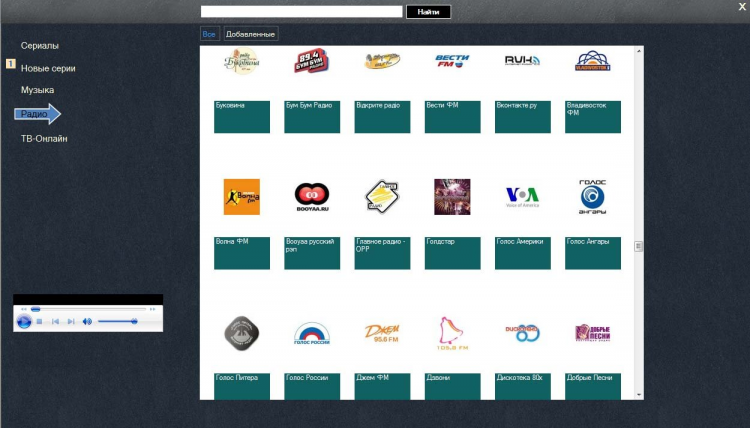Click the Голос Ангары label tile
The height and width of the screenshot is (428, 750).
593,253
